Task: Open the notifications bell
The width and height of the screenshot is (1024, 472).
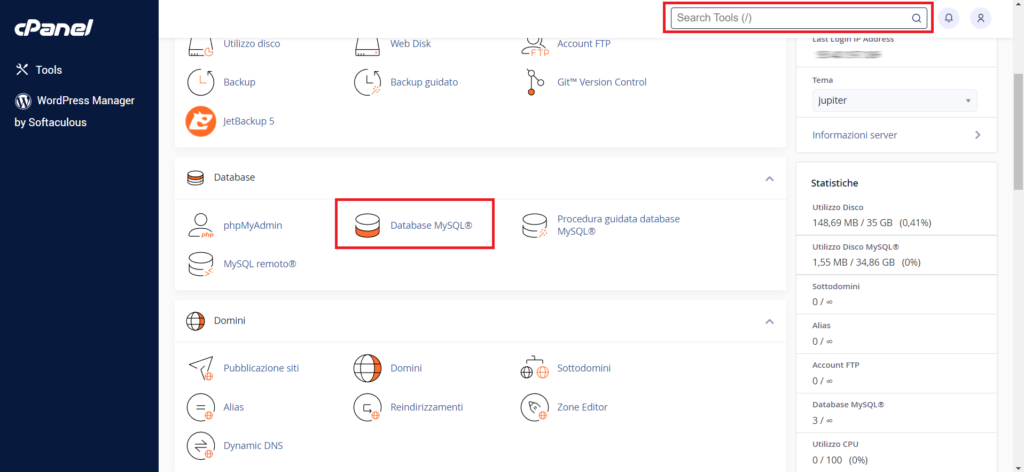Action: pos(949,18)
